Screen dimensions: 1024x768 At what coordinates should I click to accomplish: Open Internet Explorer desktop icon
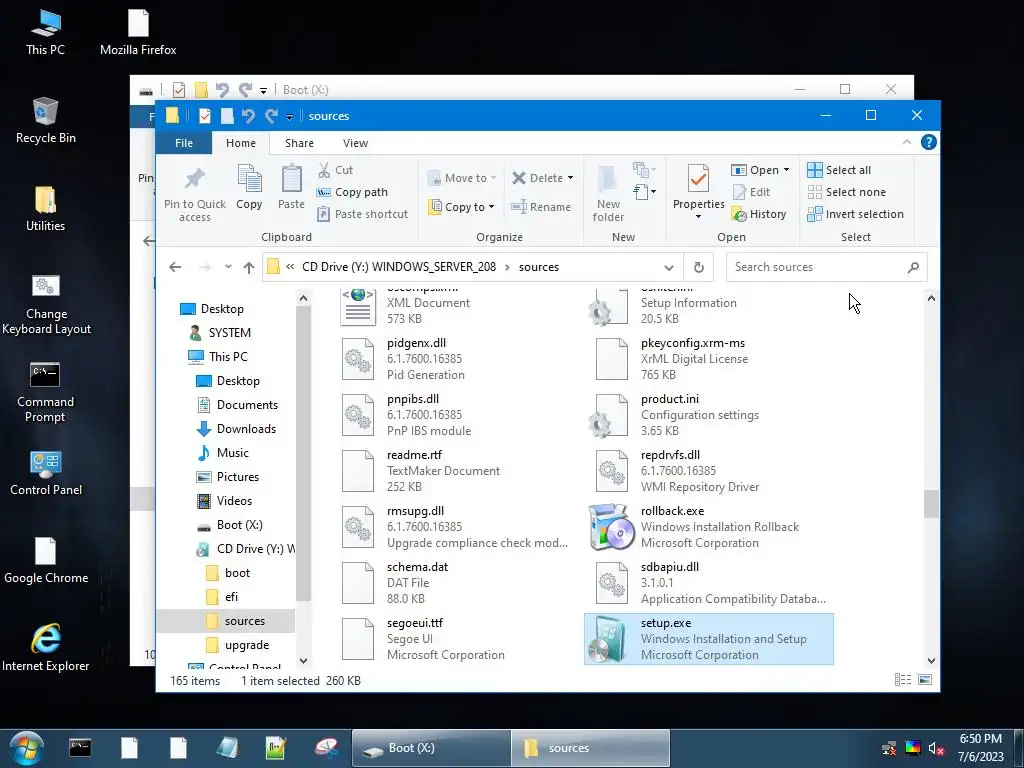46,648
